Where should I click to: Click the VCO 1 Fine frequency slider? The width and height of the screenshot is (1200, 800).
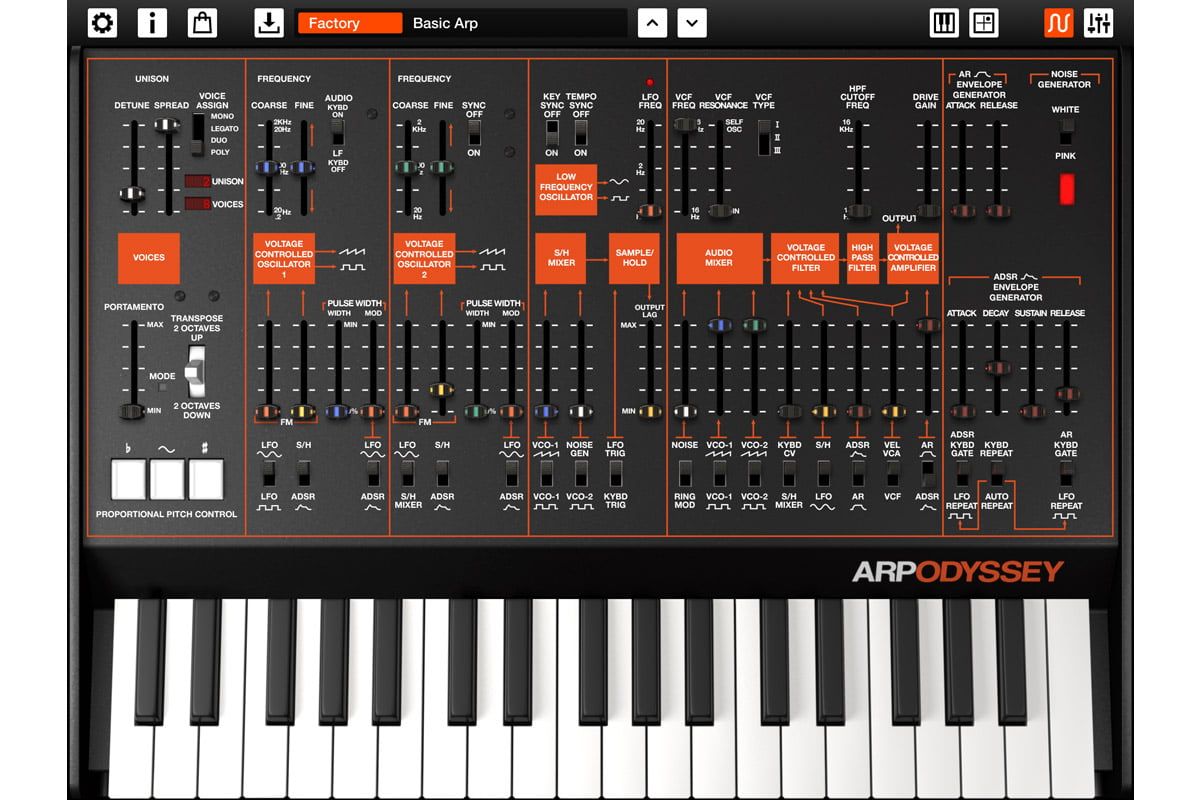[303, 168]
